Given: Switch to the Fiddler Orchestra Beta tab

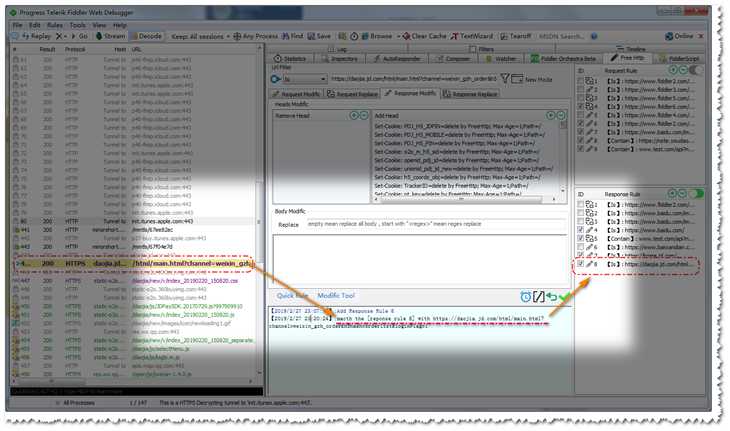Looking at the screenshot, I should 563,59.
